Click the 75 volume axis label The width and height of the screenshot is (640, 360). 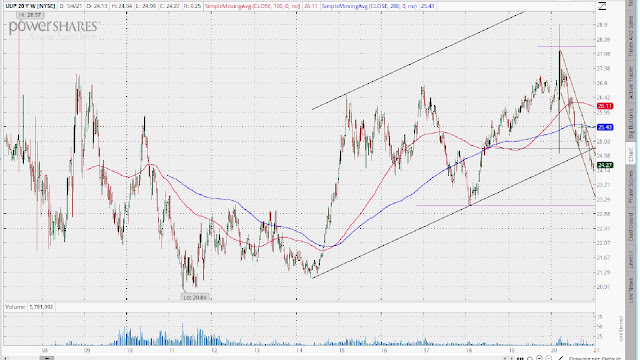tap(600, 317)
